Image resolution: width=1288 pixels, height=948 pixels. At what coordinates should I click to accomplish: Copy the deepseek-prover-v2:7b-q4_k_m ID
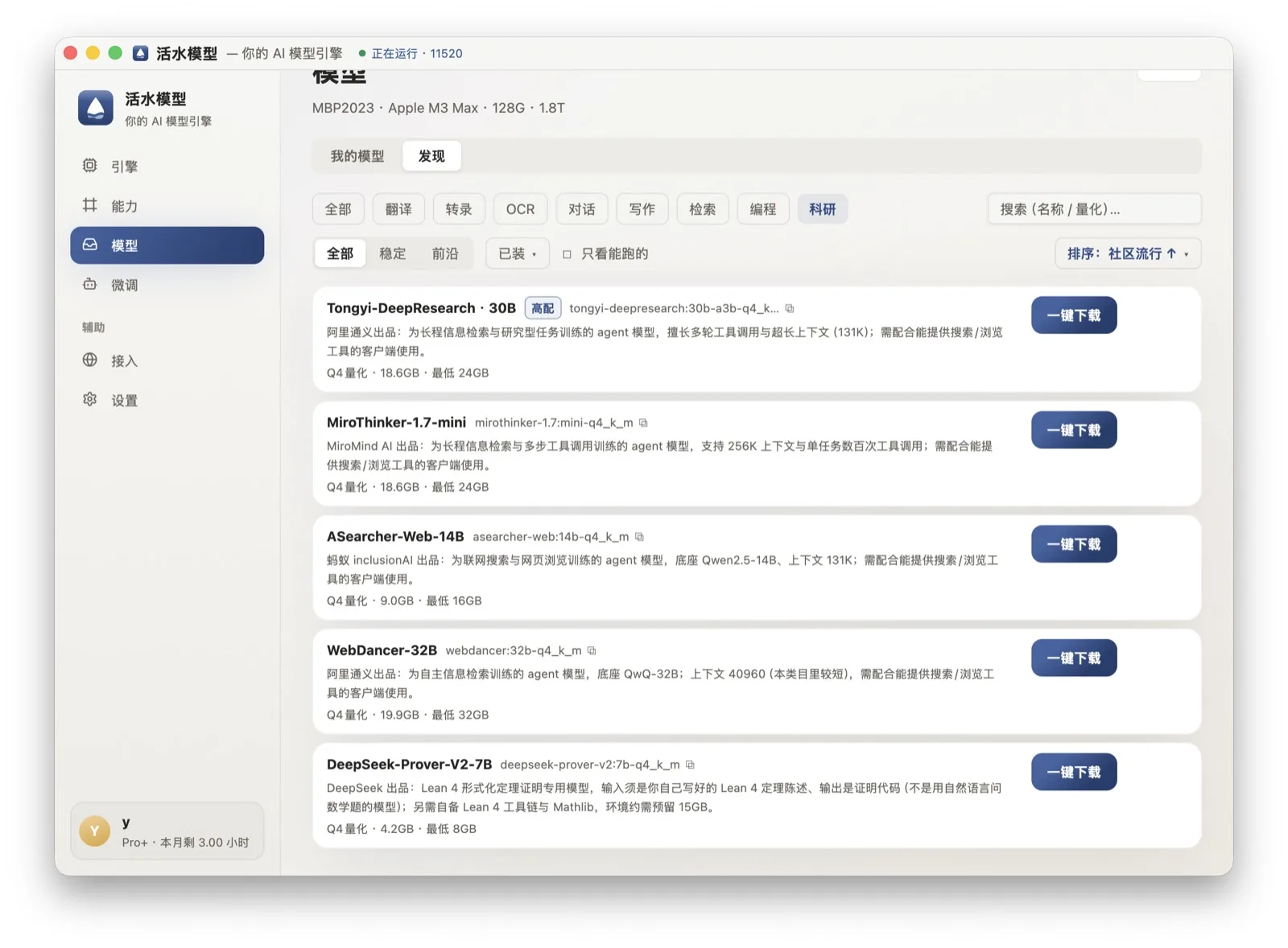690,765
